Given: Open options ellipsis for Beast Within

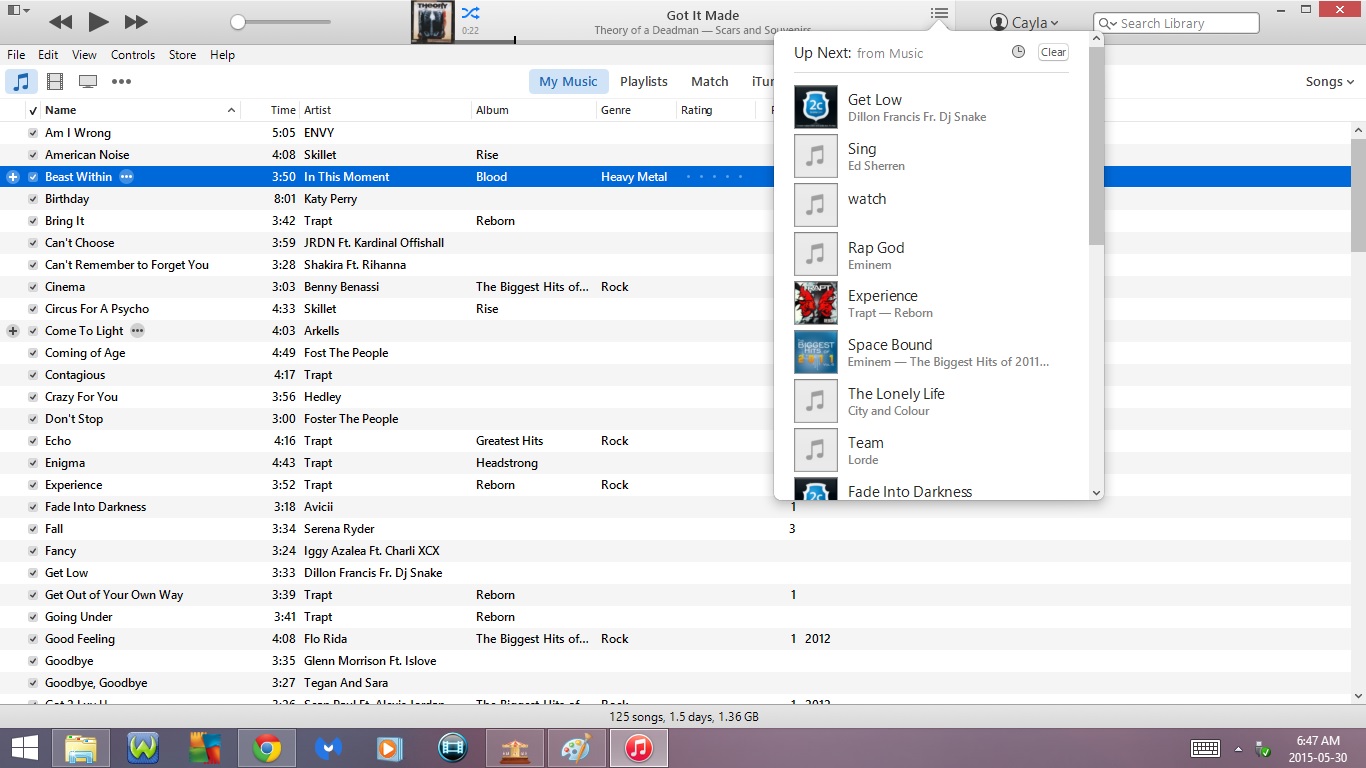Looking at the screenshot, I should (x=126, y=177).
